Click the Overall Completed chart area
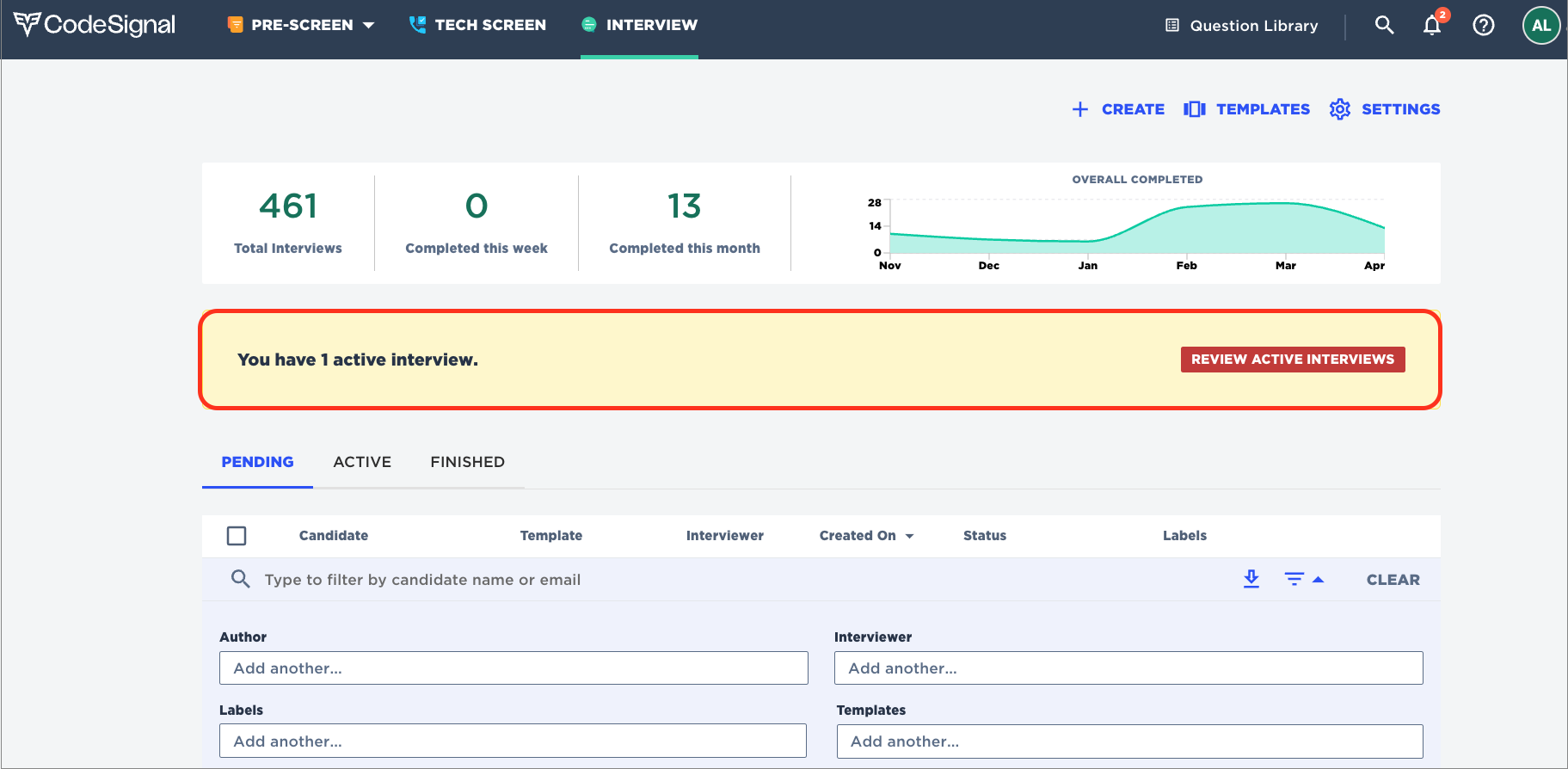The image size is (1568, 769). click(x=1137, y=228)
